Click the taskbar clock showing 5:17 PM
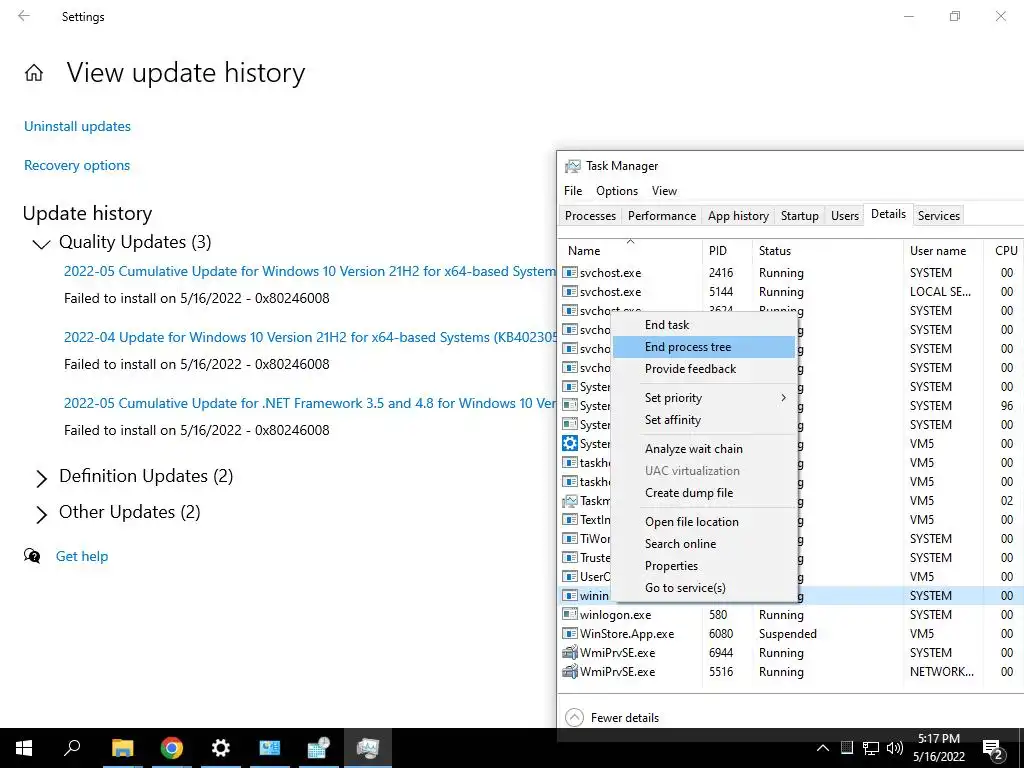This screenshot has width=1024, height=768. (x=938, y=748)
